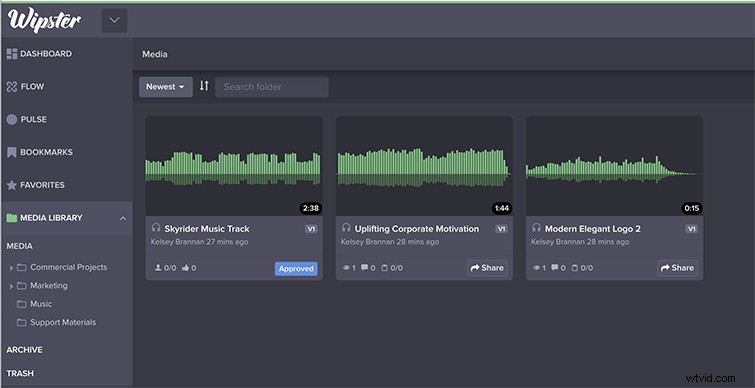Click the Modern Elegant Logo 2 title
The image size is (755, 388).
click(593, 229)
